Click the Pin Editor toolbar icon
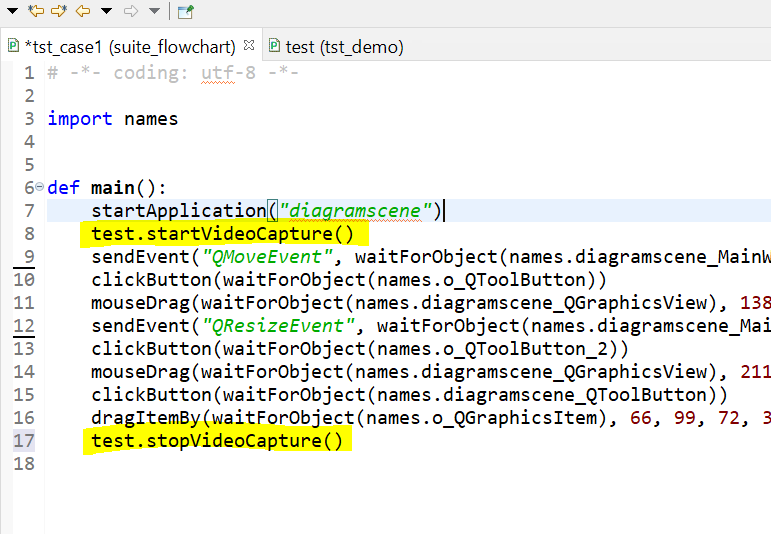This screenshot has height=534, width=771. click(185, 12)
